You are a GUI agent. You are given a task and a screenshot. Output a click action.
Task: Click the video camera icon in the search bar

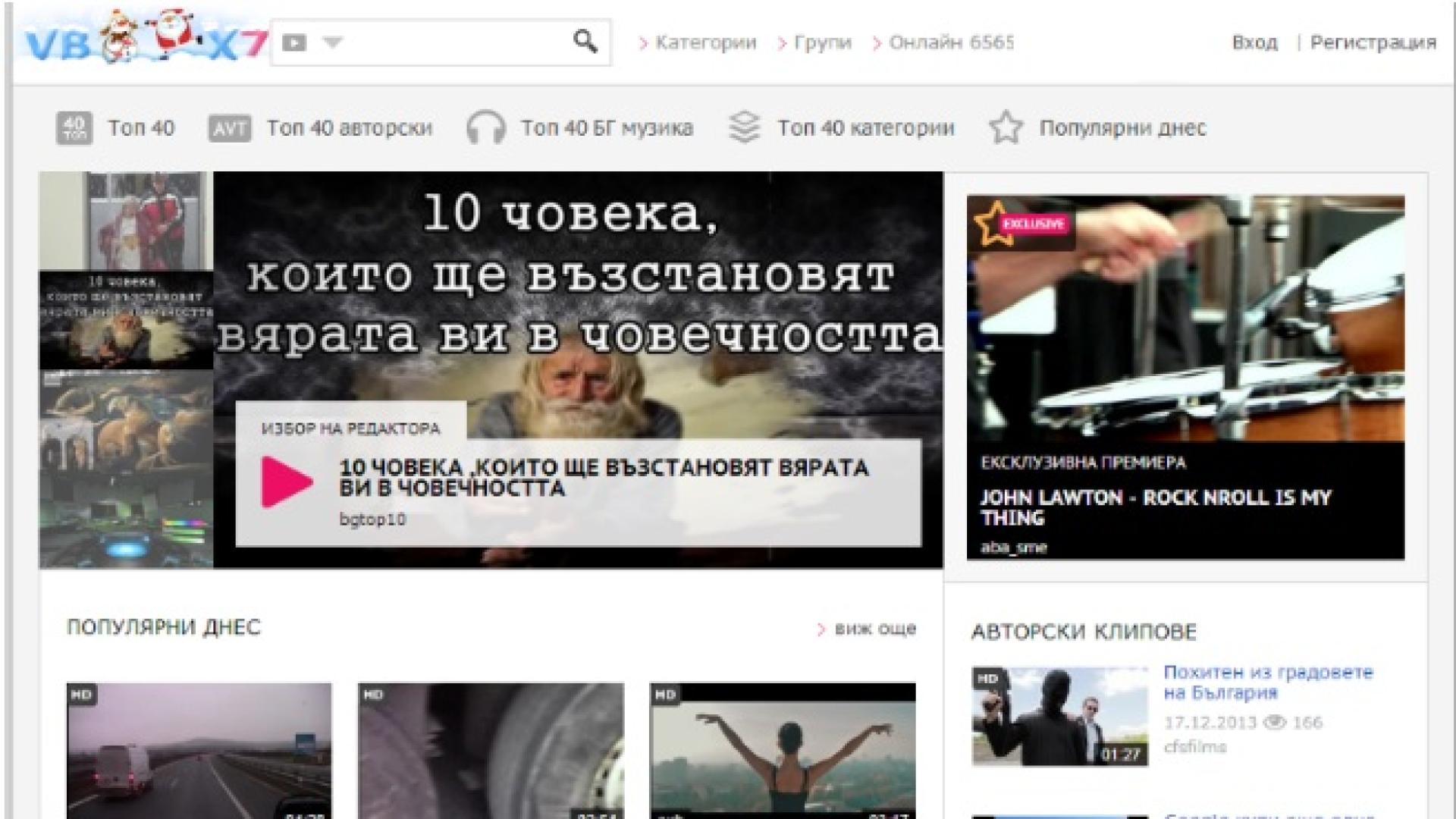click(293, 42)
